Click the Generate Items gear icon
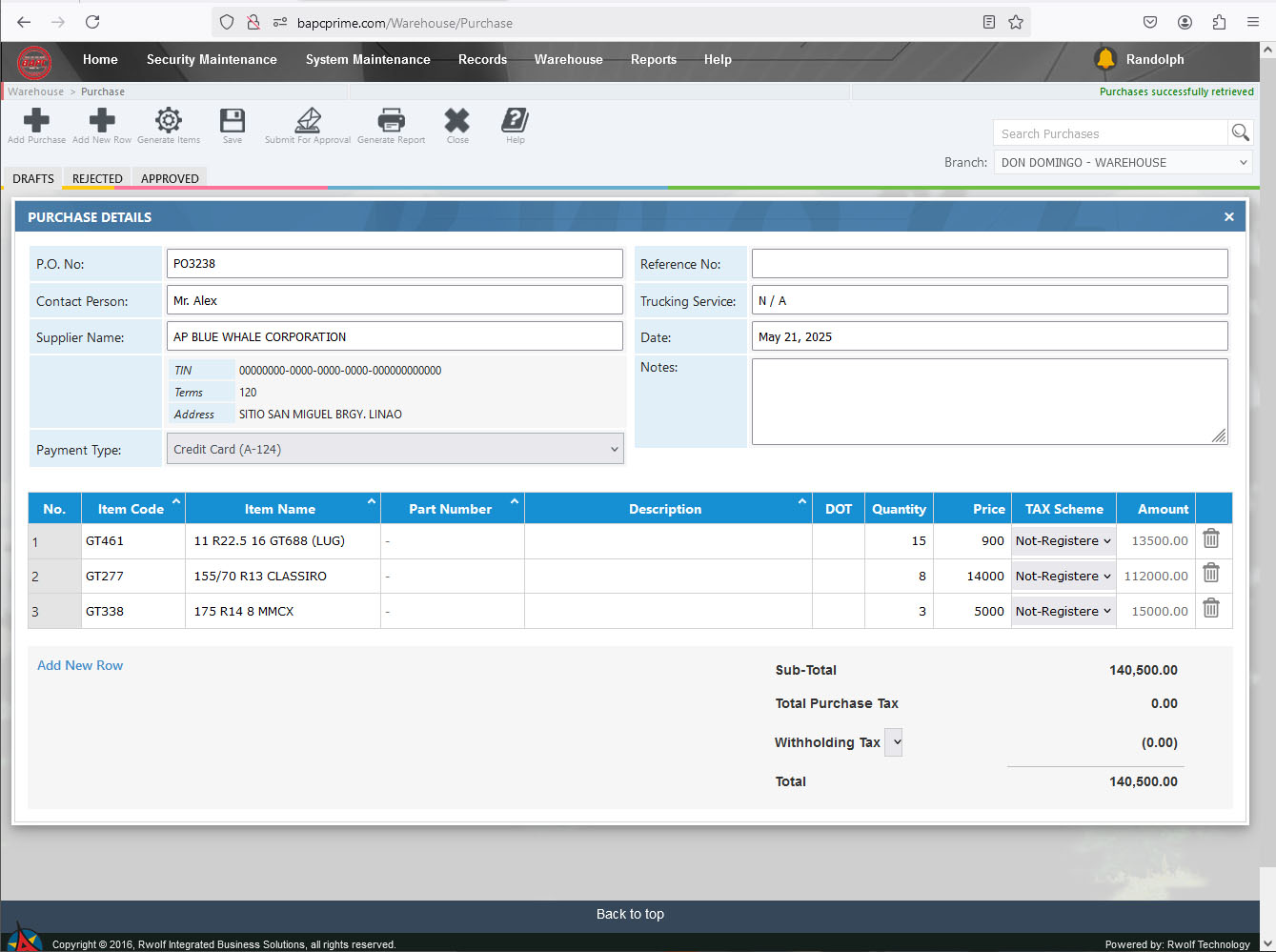1276x952 pixels. click(x=169, y=121)
